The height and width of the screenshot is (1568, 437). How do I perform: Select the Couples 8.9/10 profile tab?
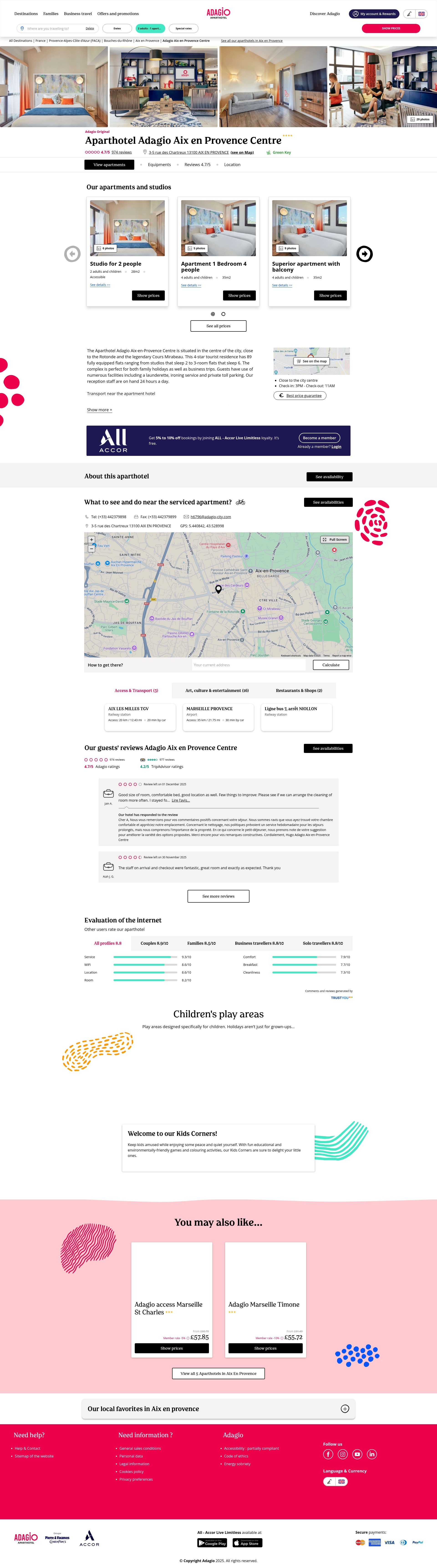[155, 944]
